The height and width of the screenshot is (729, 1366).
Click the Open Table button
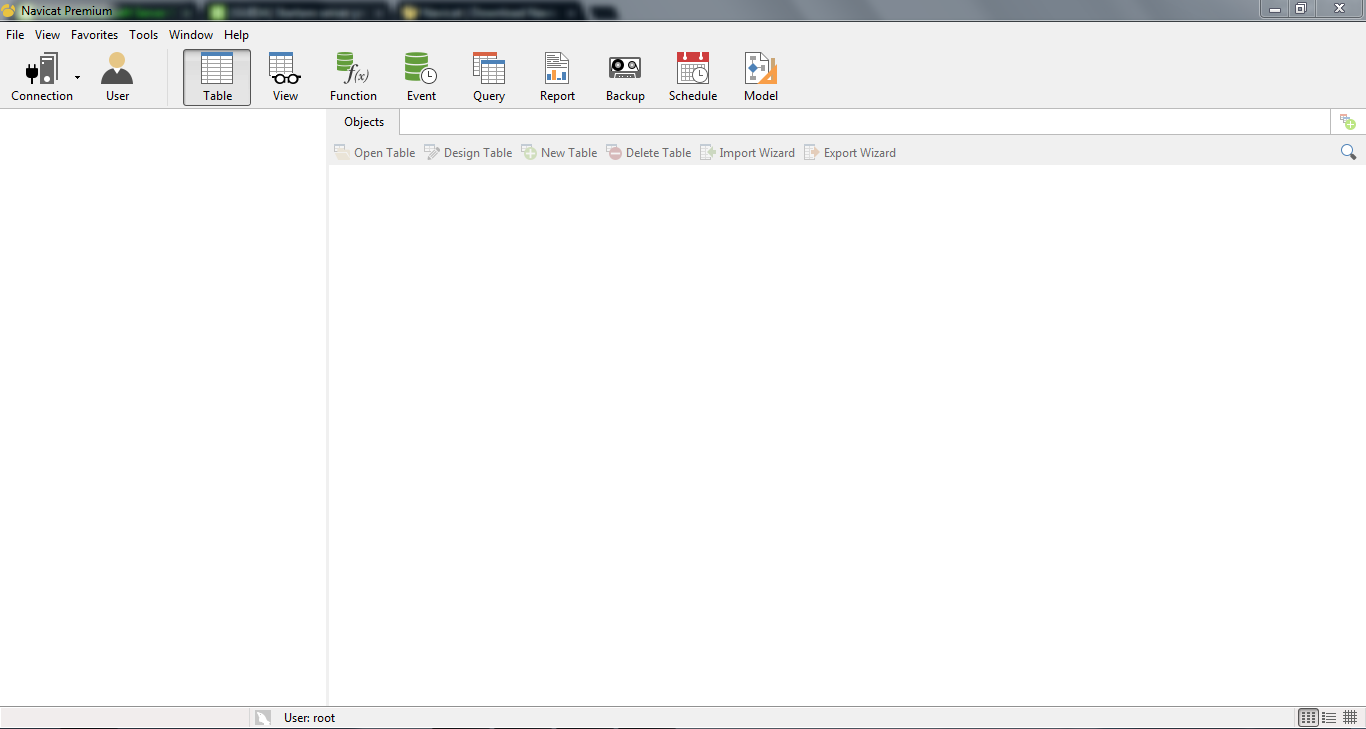374,153
